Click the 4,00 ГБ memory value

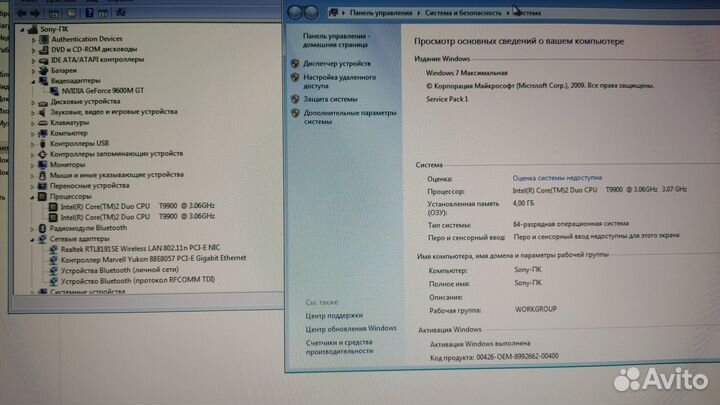pyautogui.click(x=523, y=203)
